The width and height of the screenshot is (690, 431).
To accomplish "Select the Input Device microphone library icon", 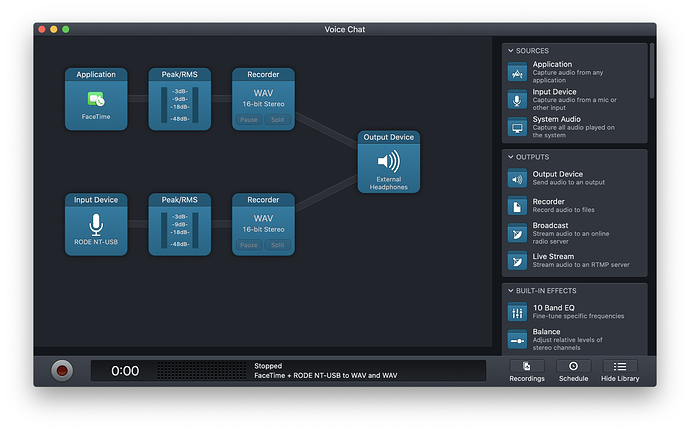I will pos(517,100).
